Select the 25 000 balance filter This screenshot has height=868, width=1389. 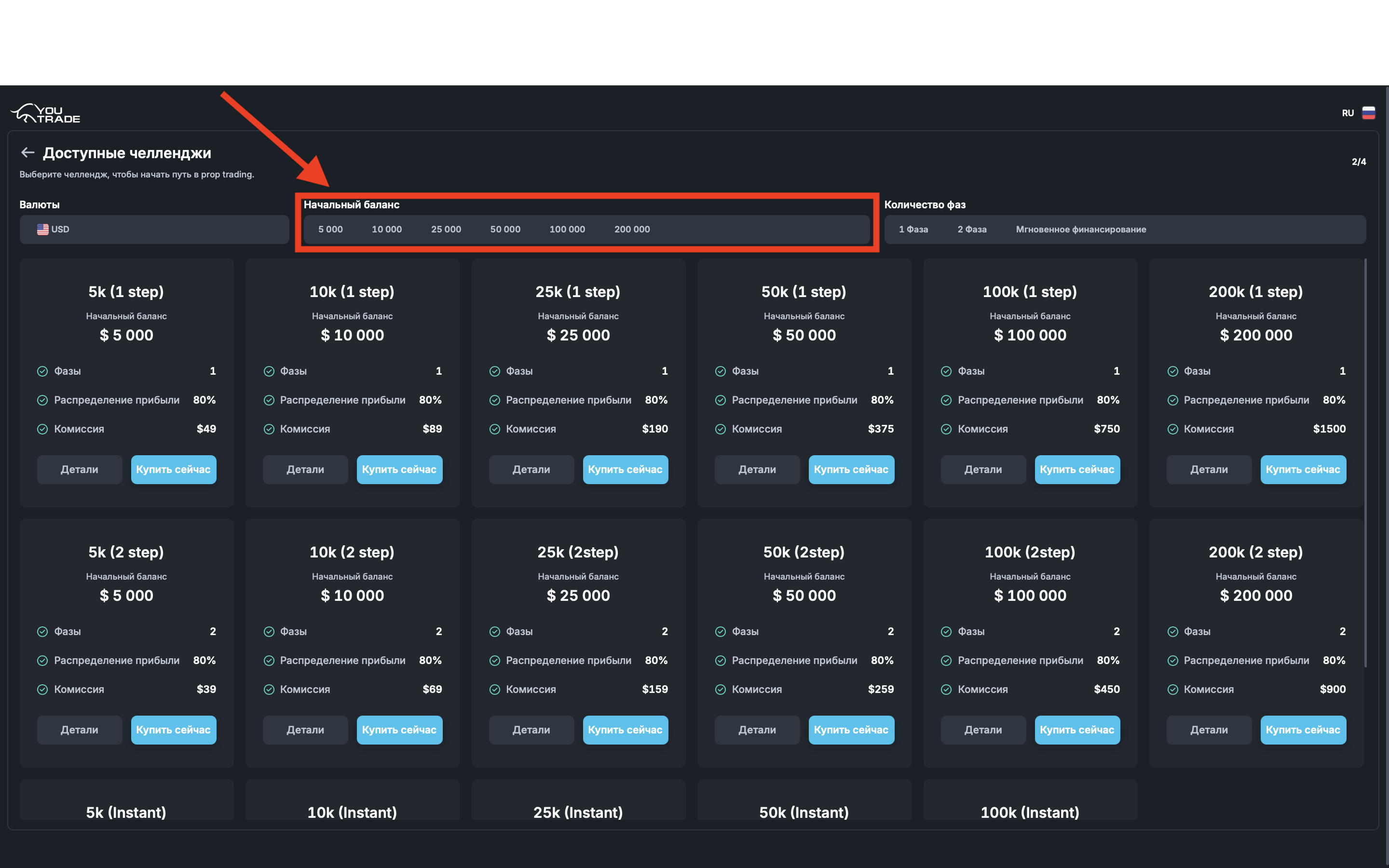[x=446, y=230]
